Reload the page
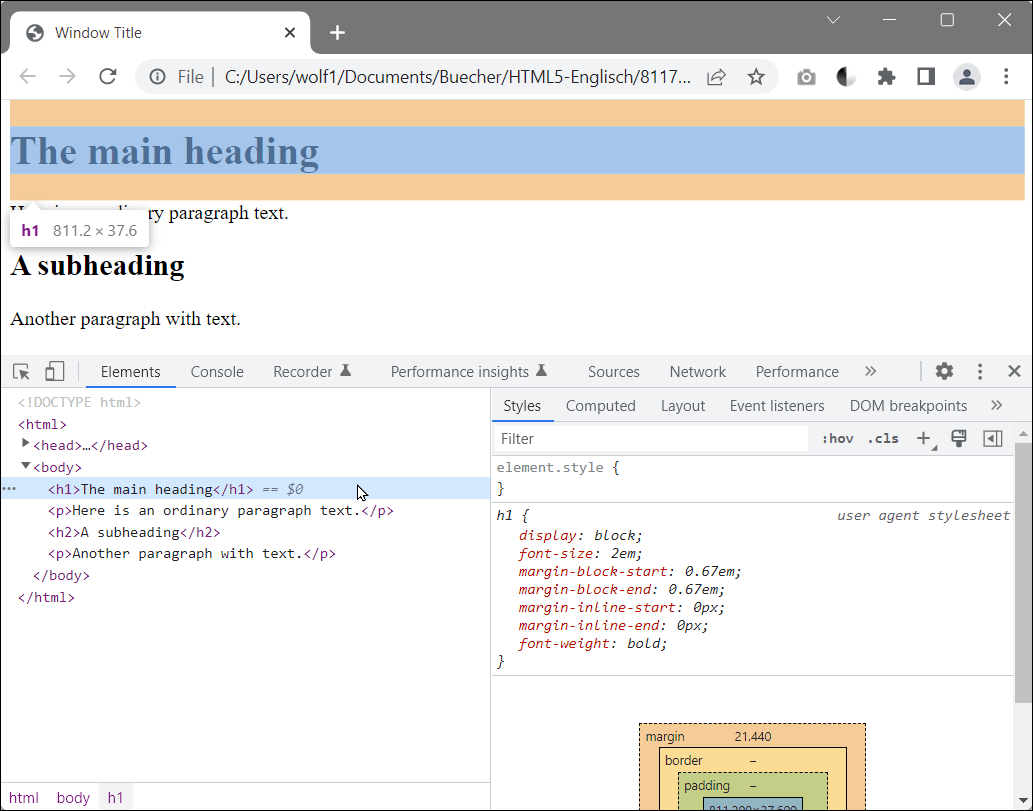 pyautogui.click(x=108, y=77)
